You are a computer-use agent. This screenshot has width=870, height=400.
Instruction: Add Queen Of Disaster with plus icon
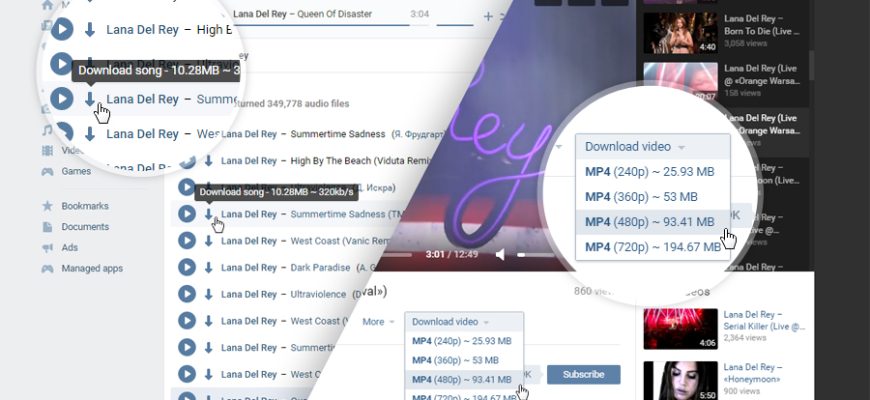[488, 17]
